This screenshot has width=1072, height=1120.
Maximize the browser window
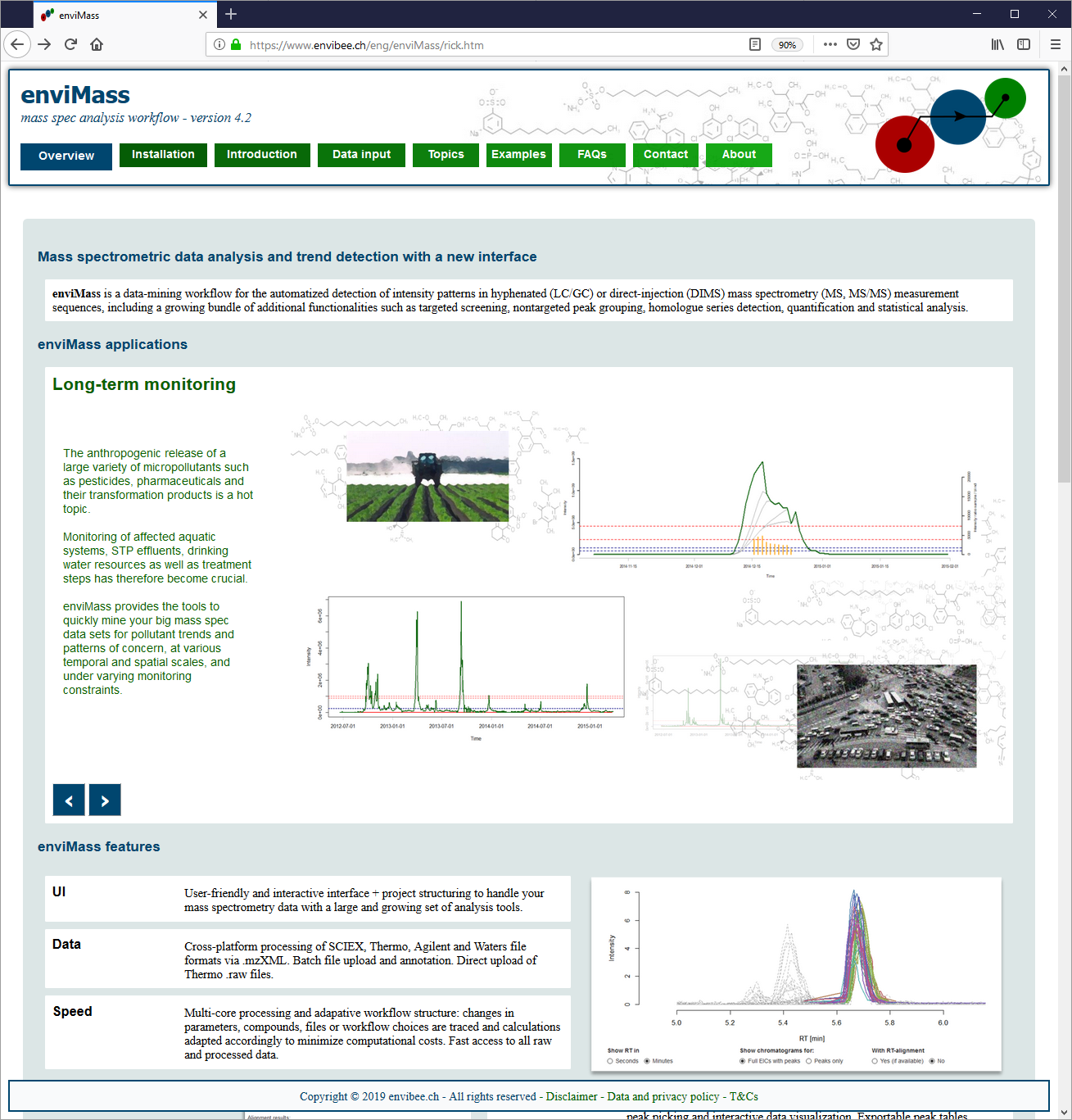click(x=1015, y=14)
